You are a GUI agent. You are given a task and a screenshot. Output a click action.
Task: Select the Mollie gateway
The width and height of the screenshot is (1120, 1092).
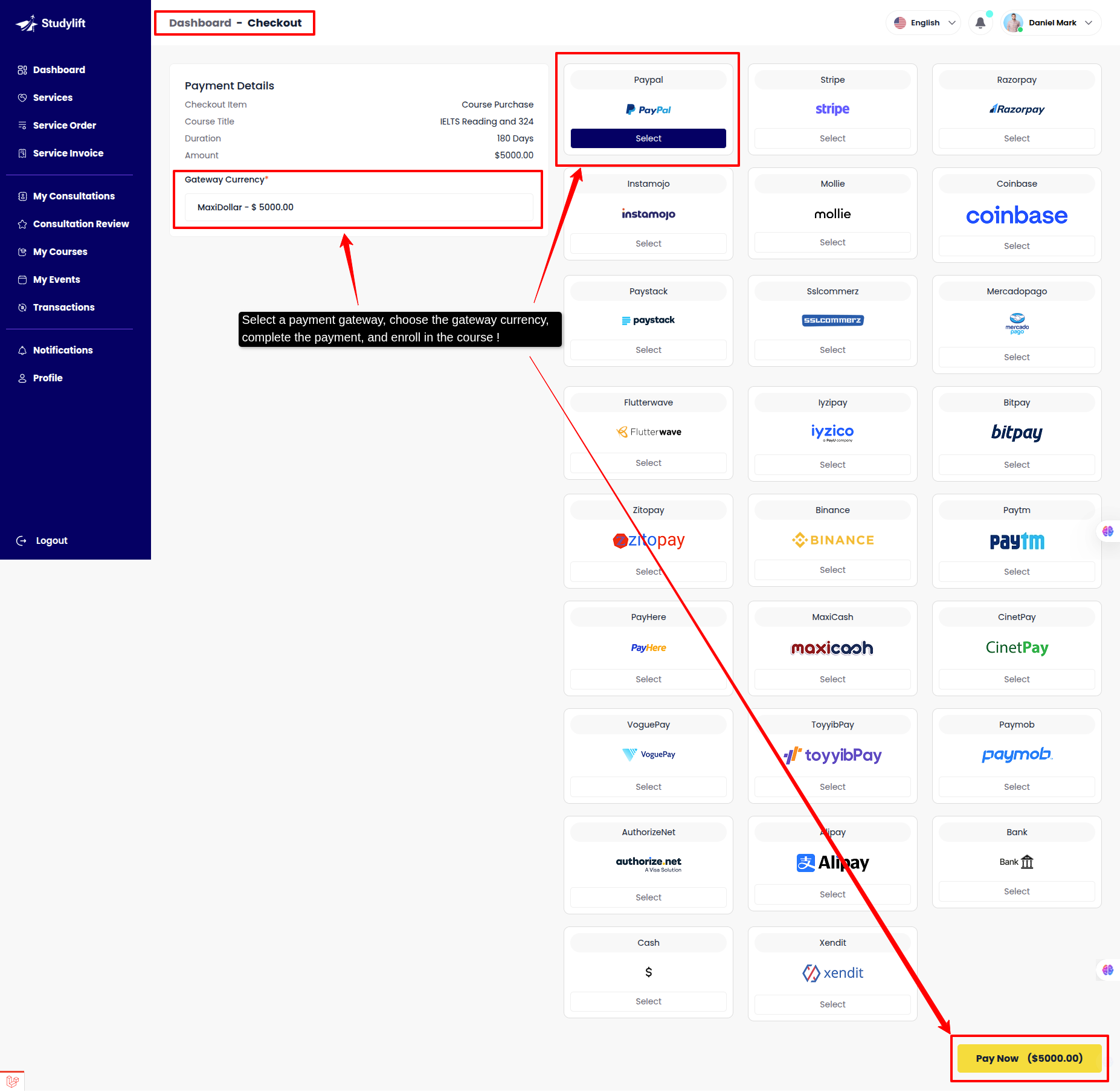(x=832, y=242)
